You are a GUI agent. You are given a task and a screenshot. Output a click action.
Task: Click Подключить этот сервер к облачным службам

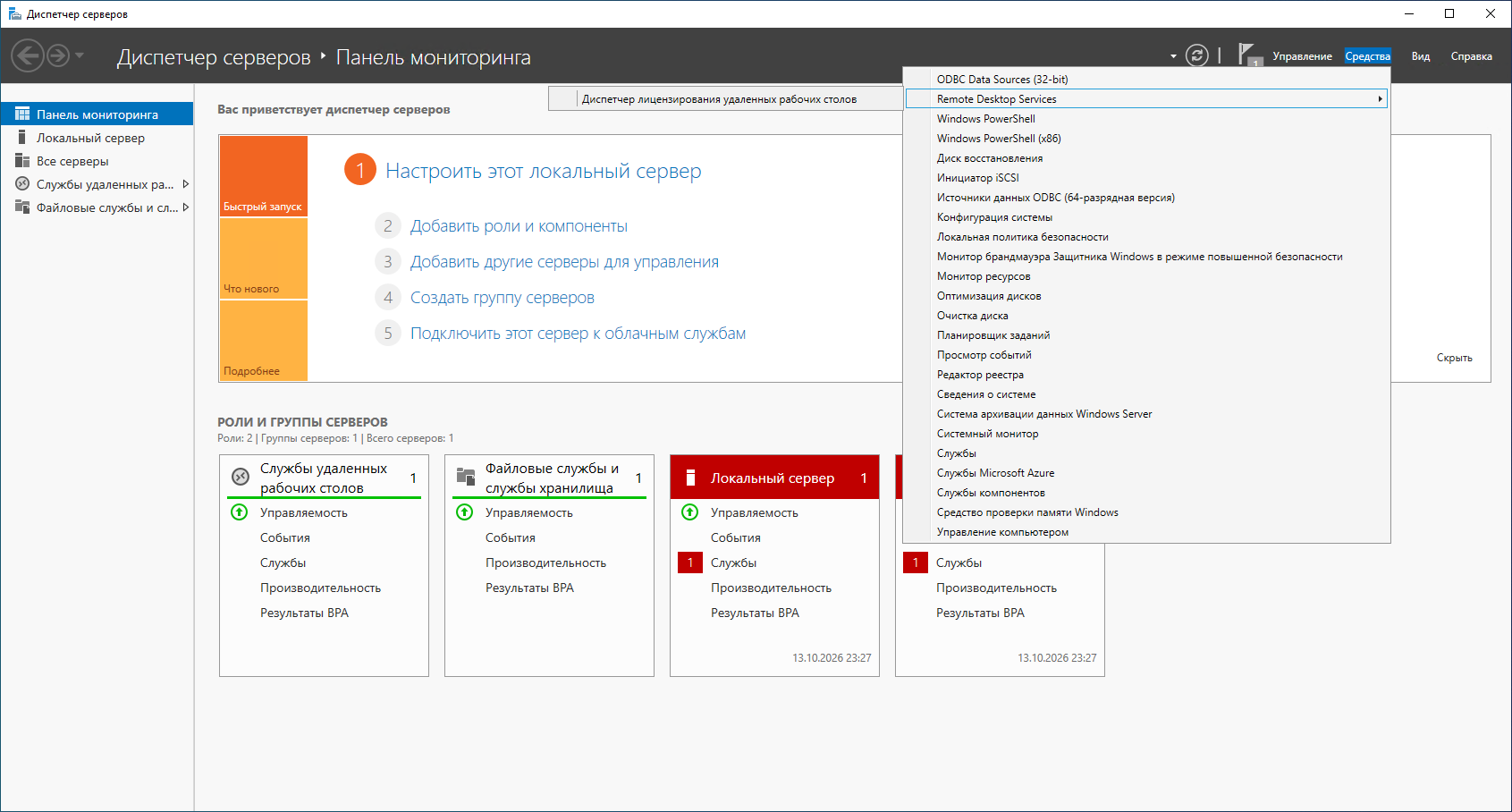point(578,334)
